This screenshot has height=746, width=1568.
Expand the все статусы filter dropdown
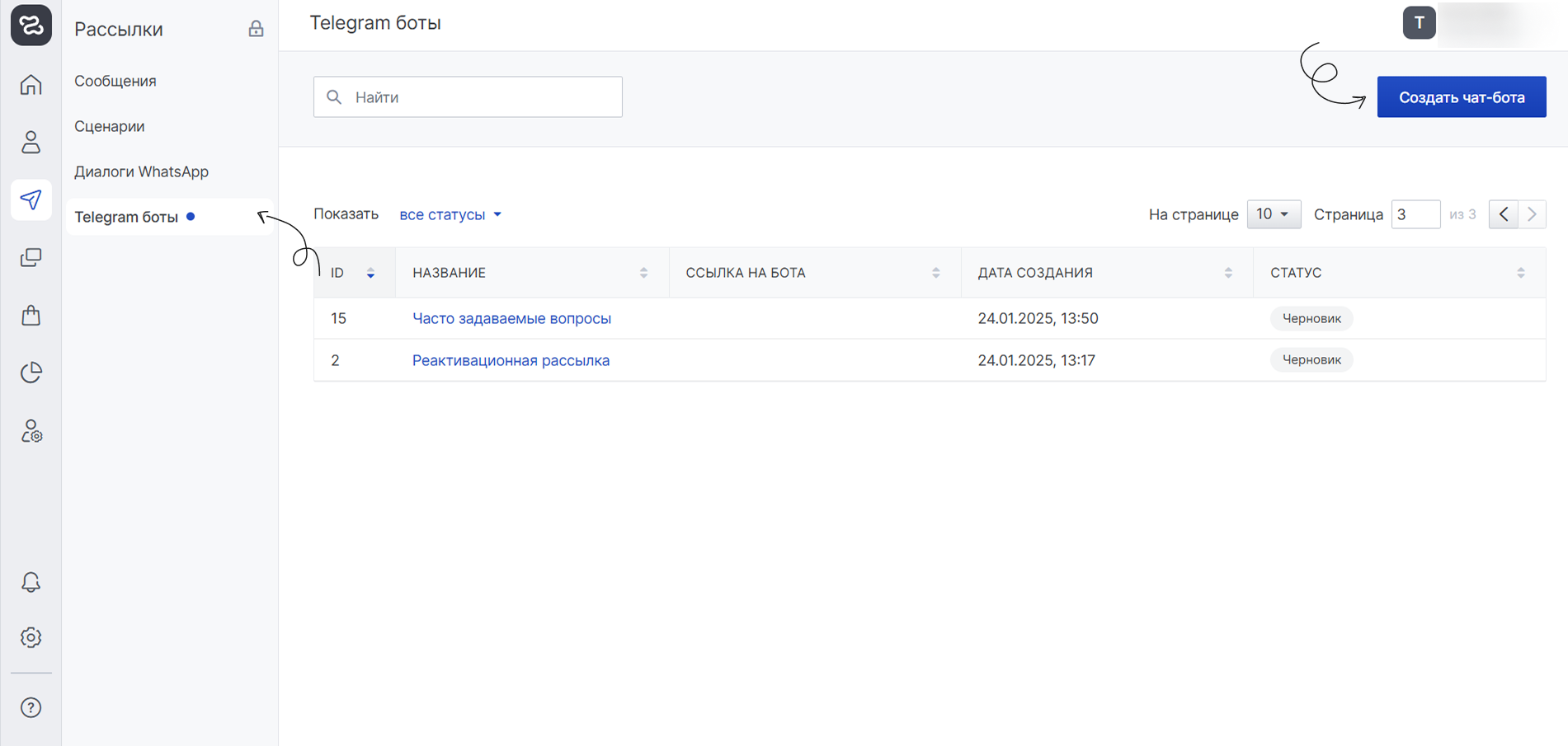tap(450, 214)
